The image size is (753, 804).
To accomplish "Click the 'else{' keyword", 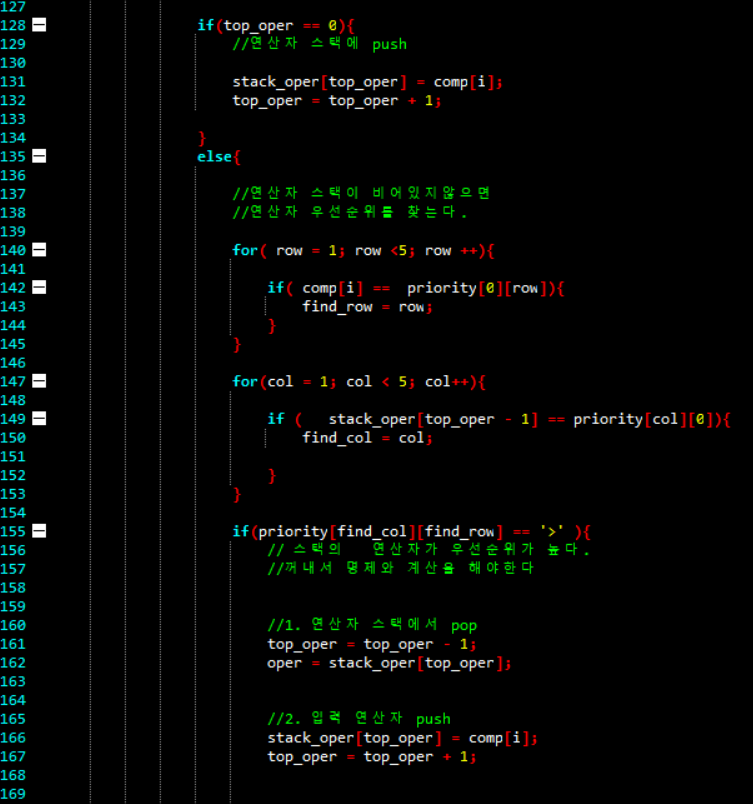I will [x=219, y=157].
